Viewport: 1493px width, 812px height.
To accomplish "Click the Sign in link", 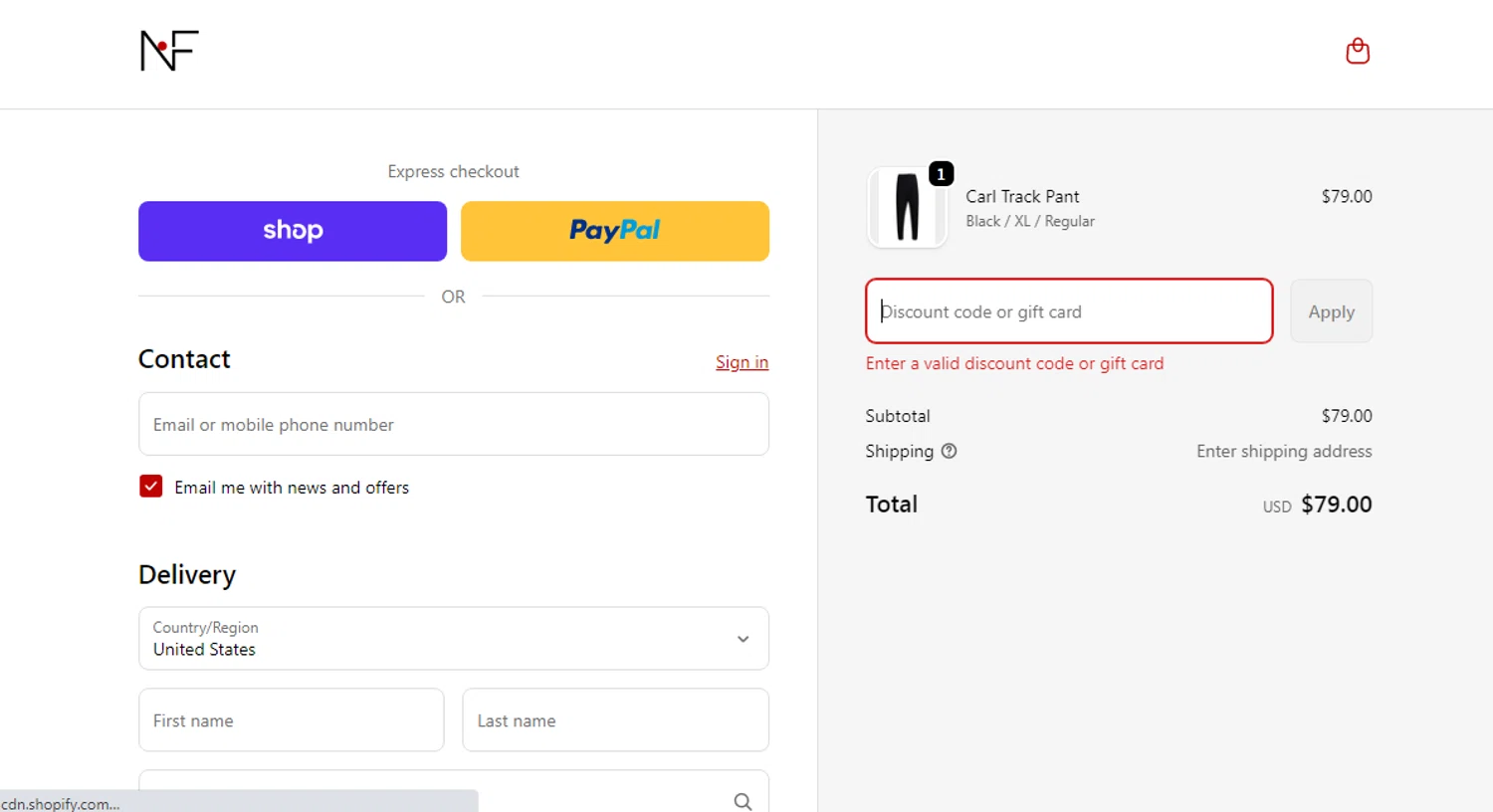I will (x=742, y=362).
